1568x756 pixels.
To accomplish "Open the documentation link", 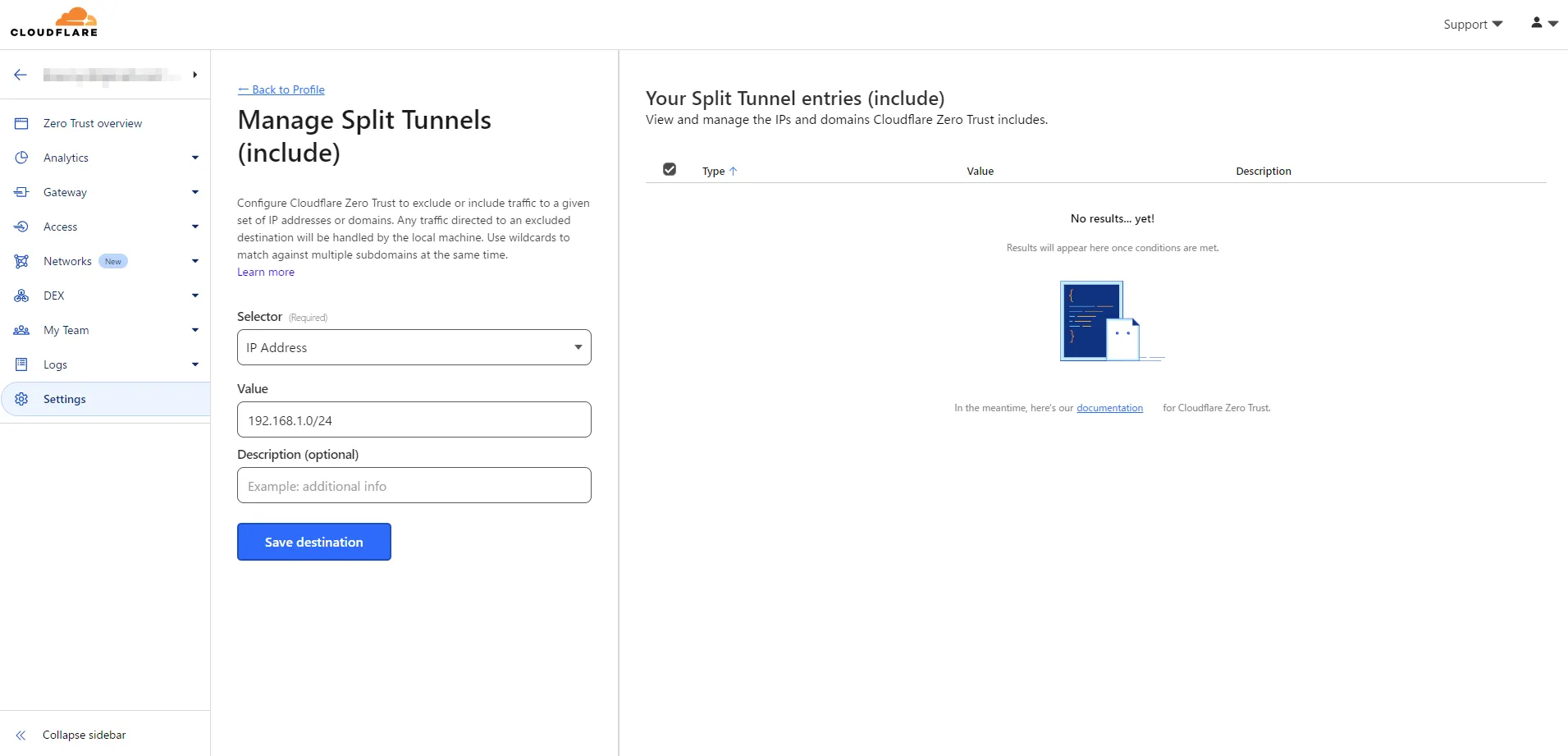I will pos(1109,408).
